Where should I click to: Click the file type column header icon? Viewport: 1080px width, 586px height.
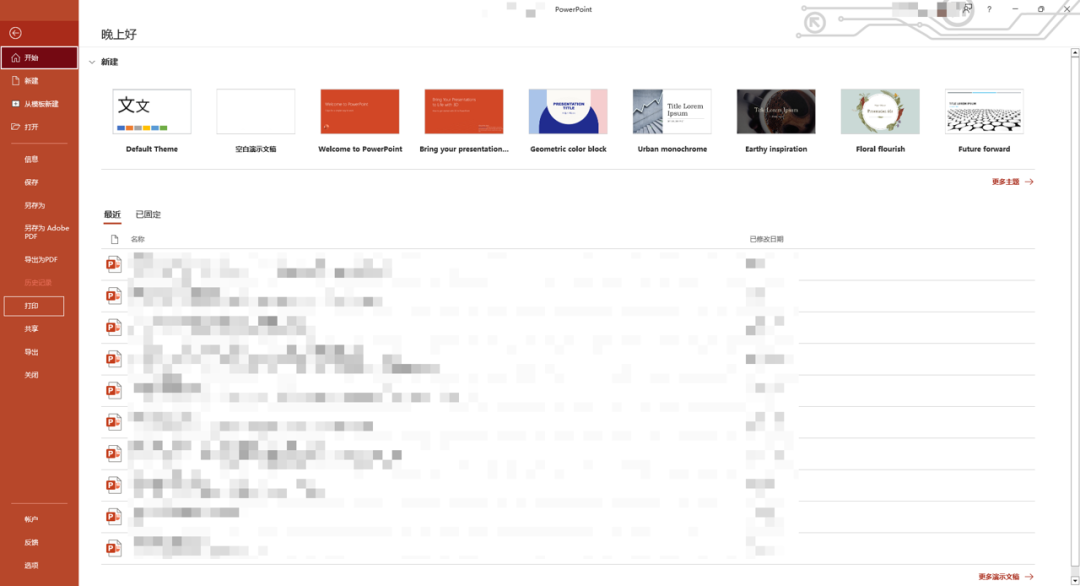(114, 239)
